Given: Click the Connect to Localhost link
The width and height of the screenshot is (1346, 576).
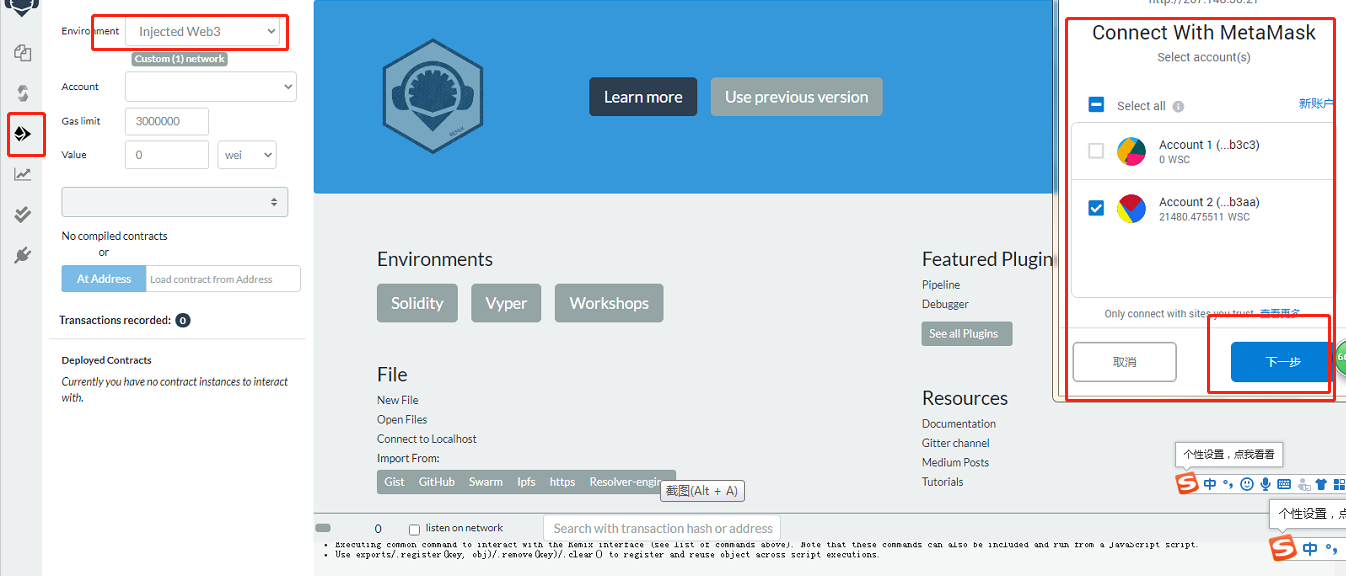Looking at the screenshot, I should [427, 439].
